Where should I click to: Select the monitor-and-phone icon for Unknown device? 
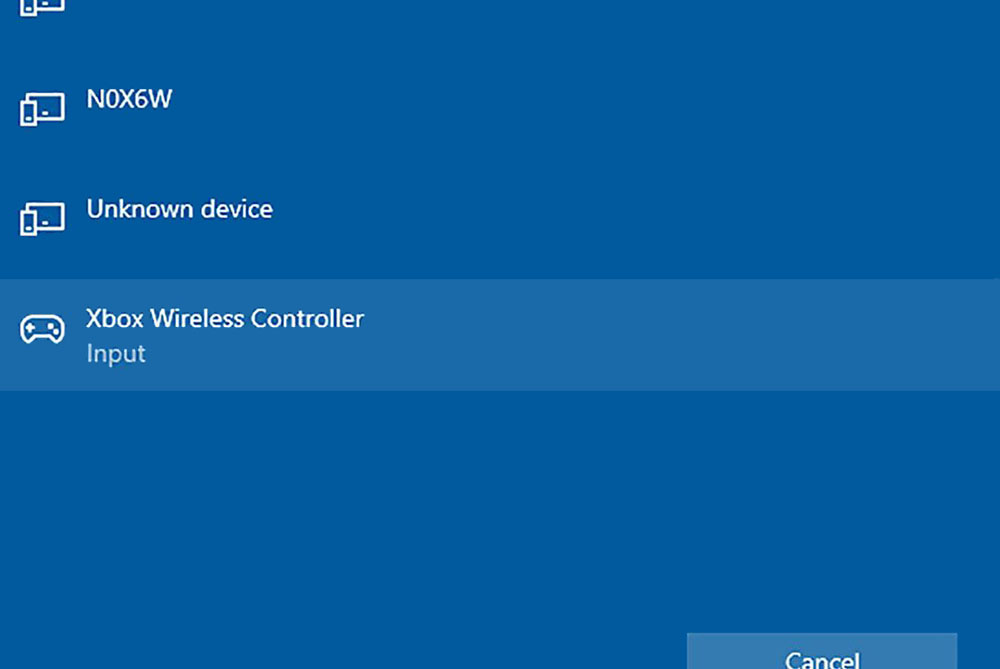point(42,218)
